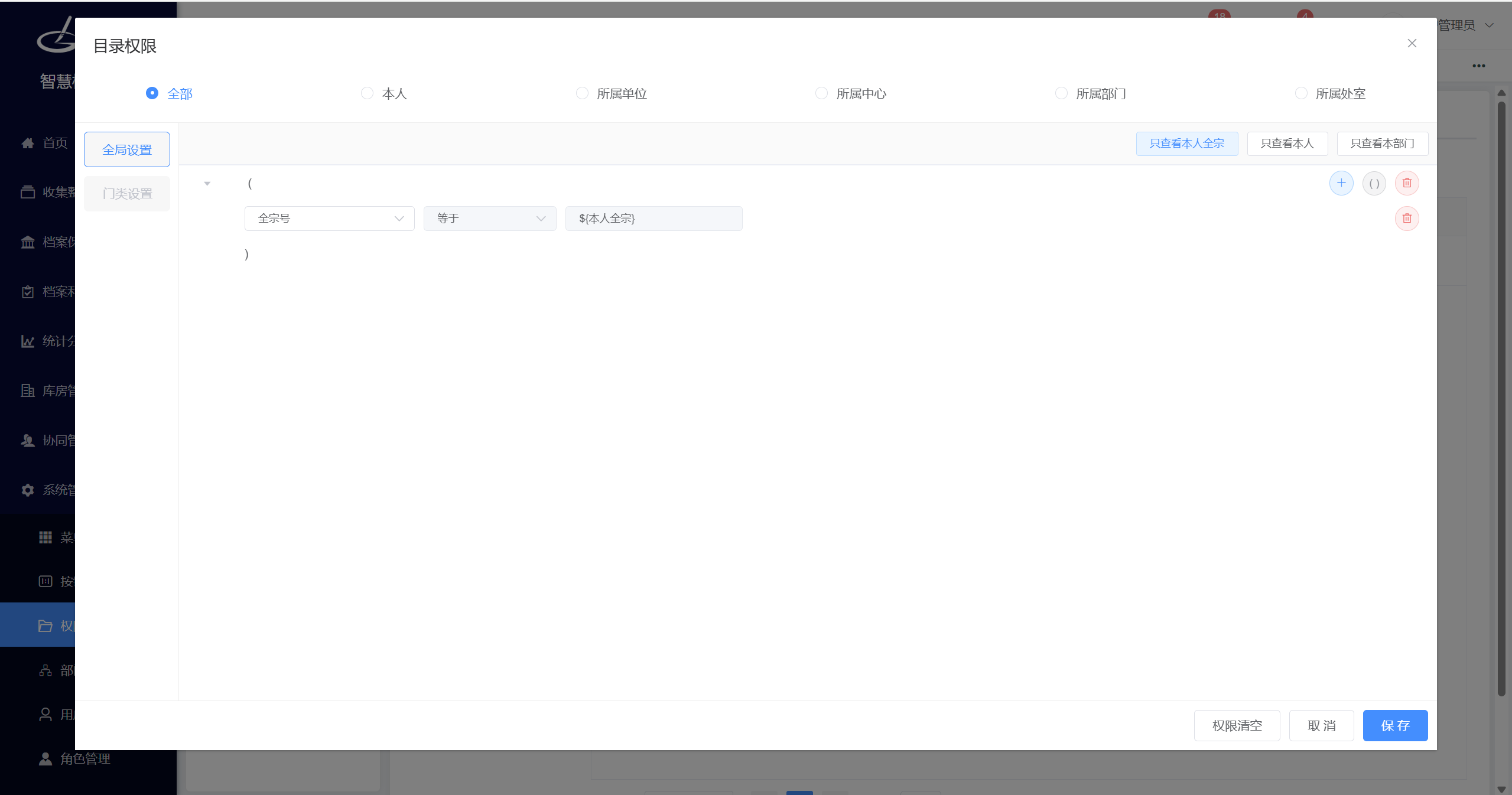Switch to 全局设置 tab

(127, 149)
